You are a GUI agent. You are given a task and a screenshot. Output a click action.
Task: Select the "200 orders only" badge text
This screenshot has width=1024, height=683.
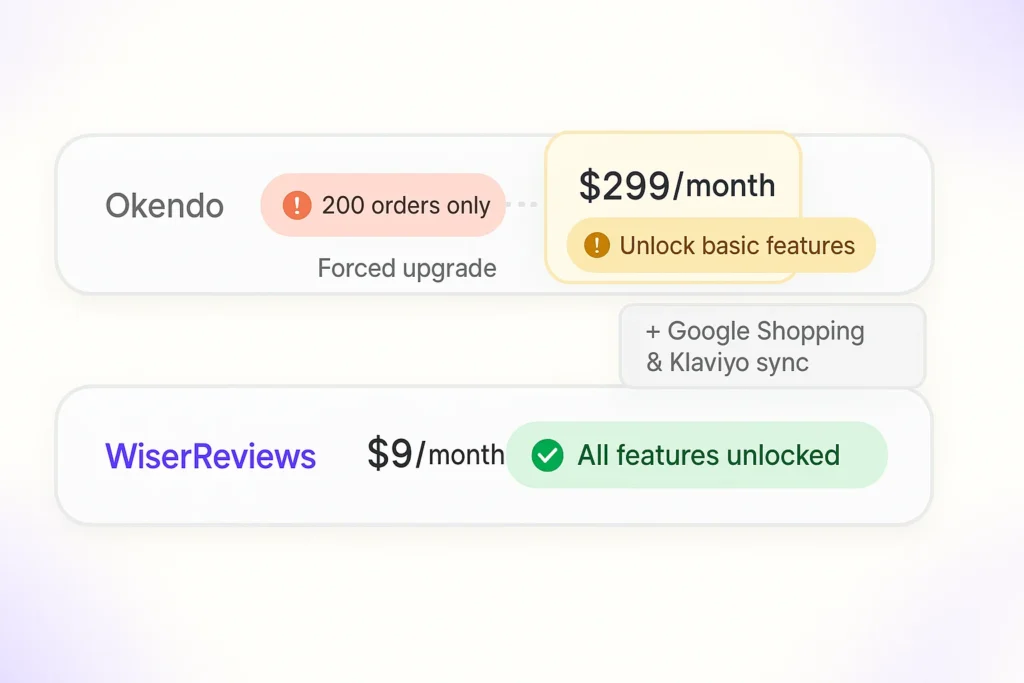pos(405,206)
